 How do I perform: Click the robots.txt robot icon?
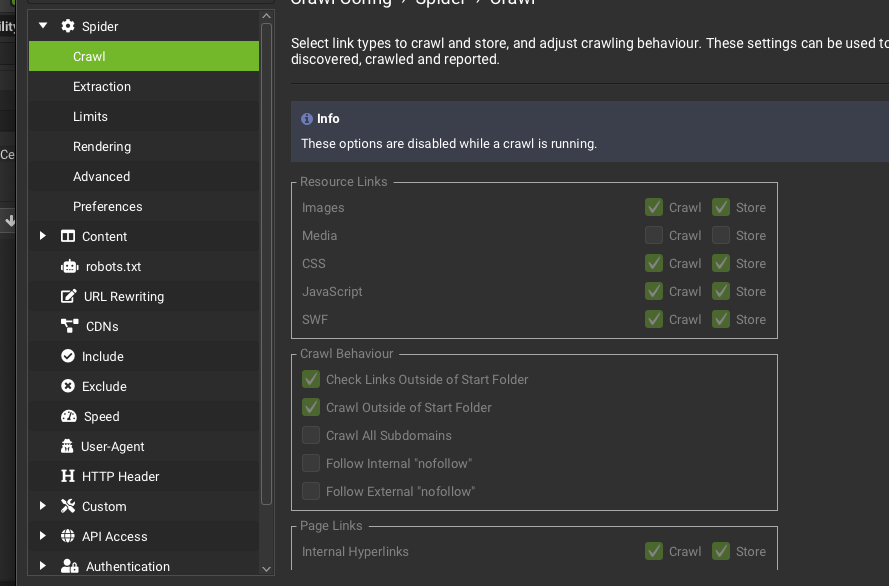(x=69, y=267)
